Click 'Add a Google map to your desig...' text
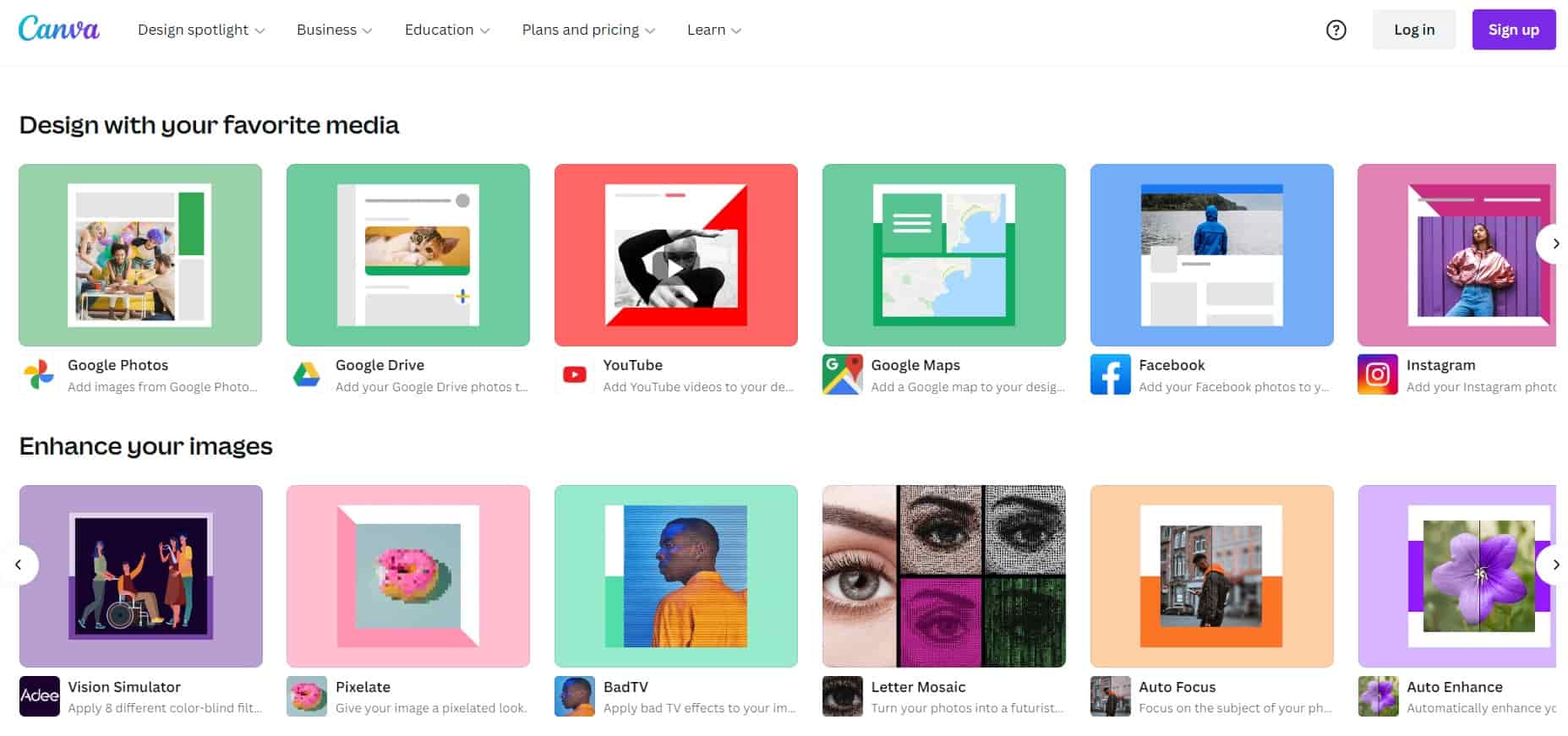 pos(968,387)
